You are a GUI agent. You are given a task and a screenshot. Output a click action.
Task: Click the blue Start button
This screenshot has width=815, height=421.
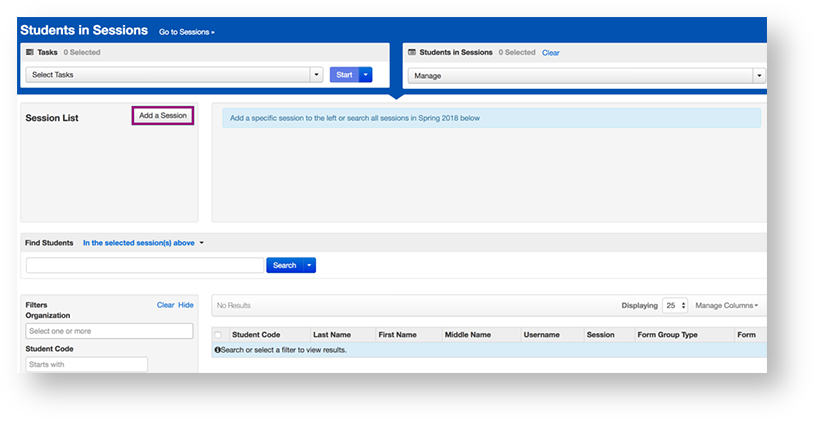344,75
